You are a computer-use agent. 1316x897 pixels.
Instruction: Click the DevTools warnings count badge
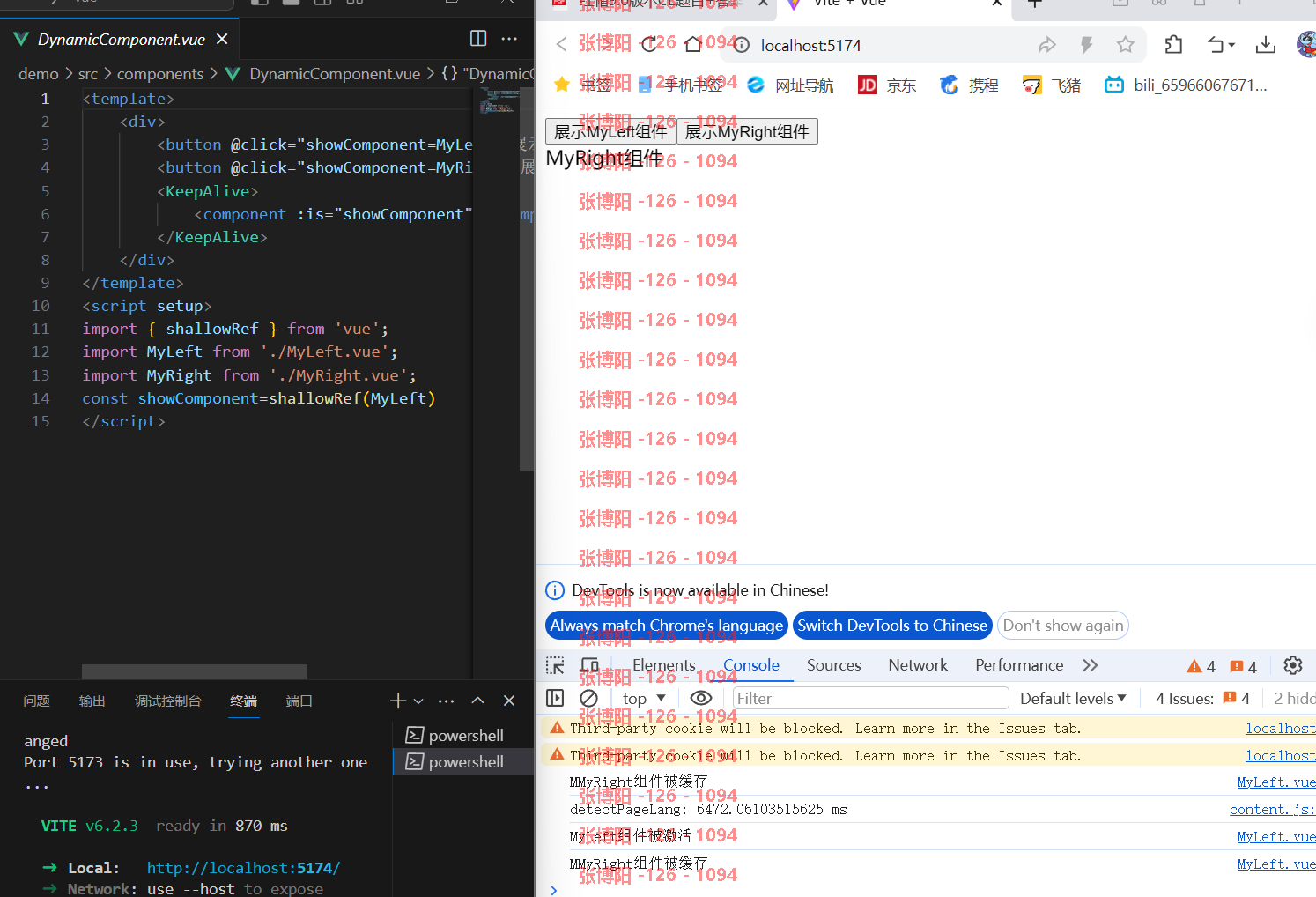click(x=1201, y=666)
